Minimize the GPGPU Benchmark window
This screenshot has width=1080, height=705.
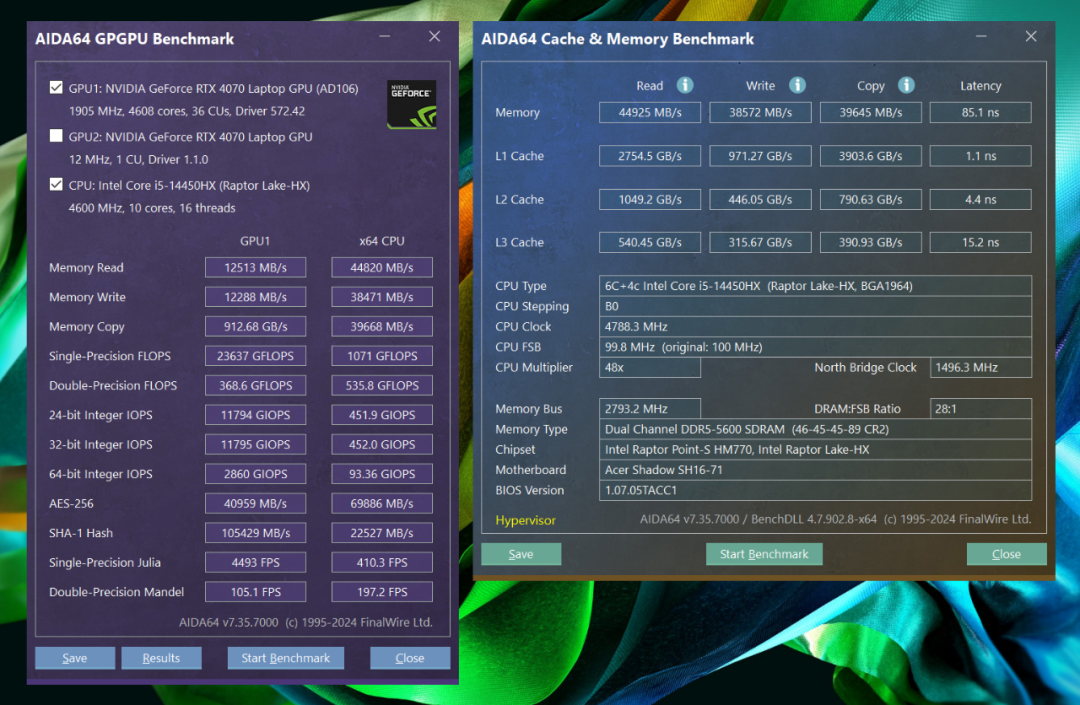point(384,36)
